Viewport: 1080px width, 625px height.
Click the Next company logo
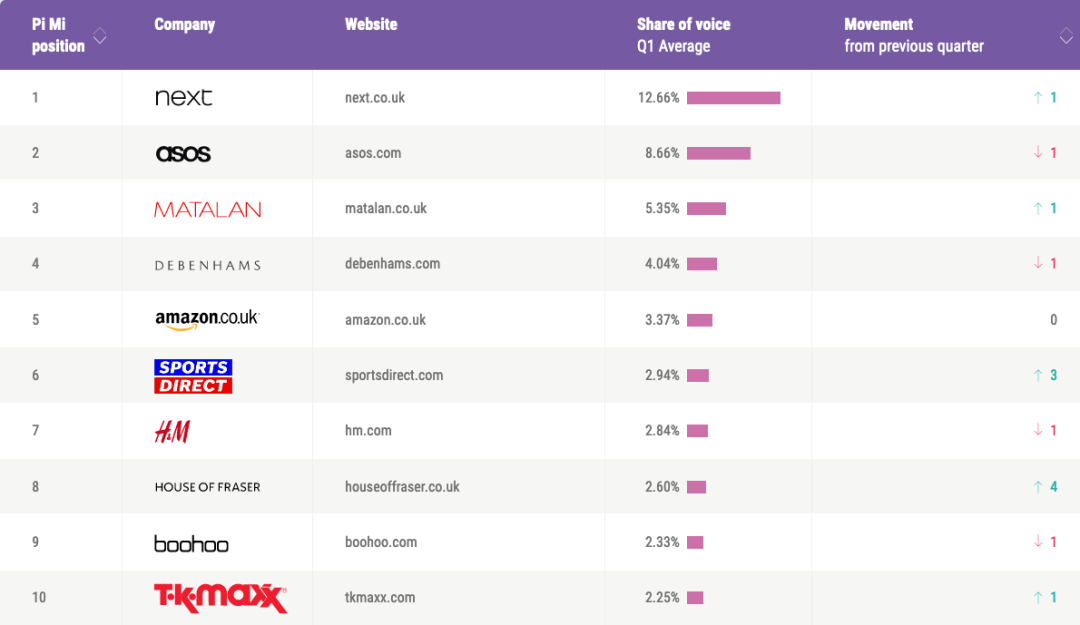click(x=184, y=98)
